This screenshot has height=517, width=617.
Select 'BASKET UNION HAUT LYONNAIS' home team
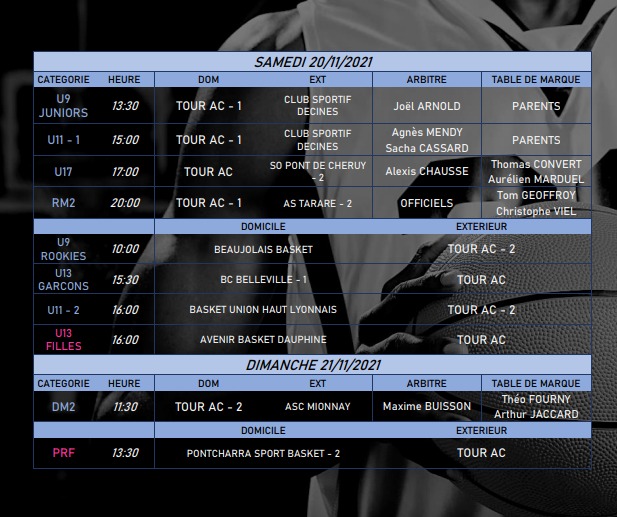pos(263,310)
